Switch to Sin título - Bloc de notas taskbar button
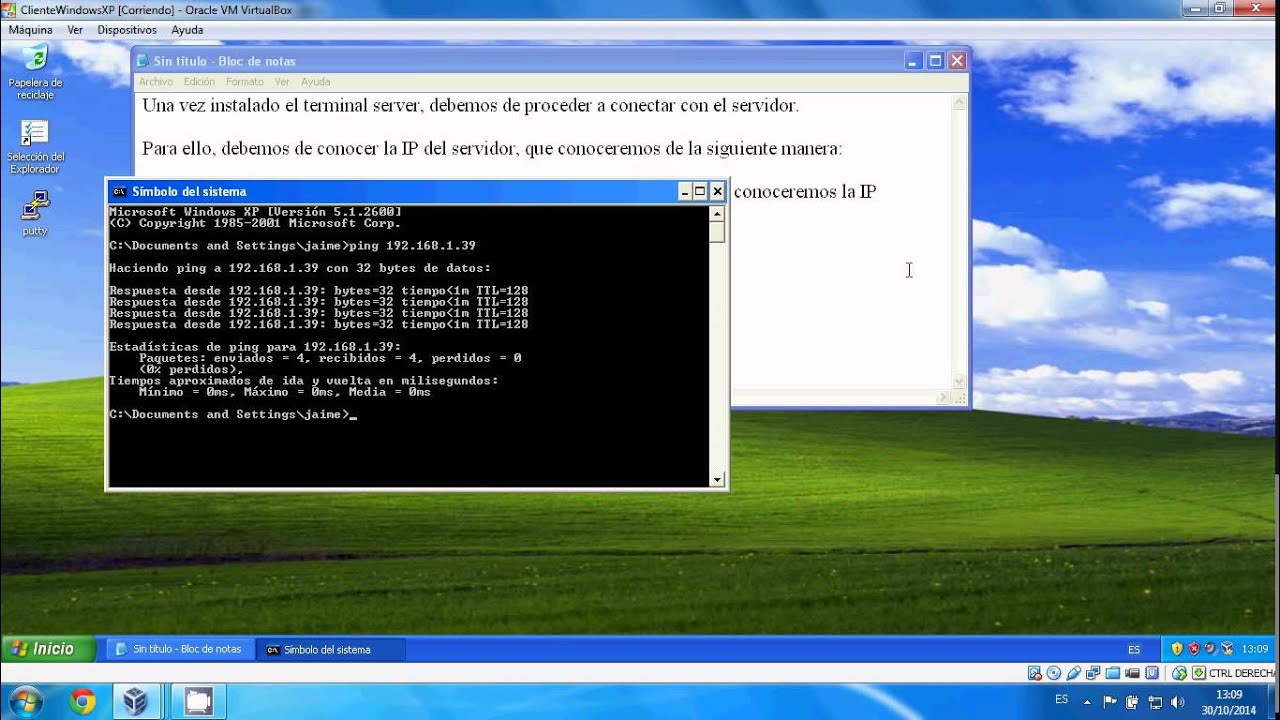The height and width of the screenshot is (720, 1280). [180, 649]
